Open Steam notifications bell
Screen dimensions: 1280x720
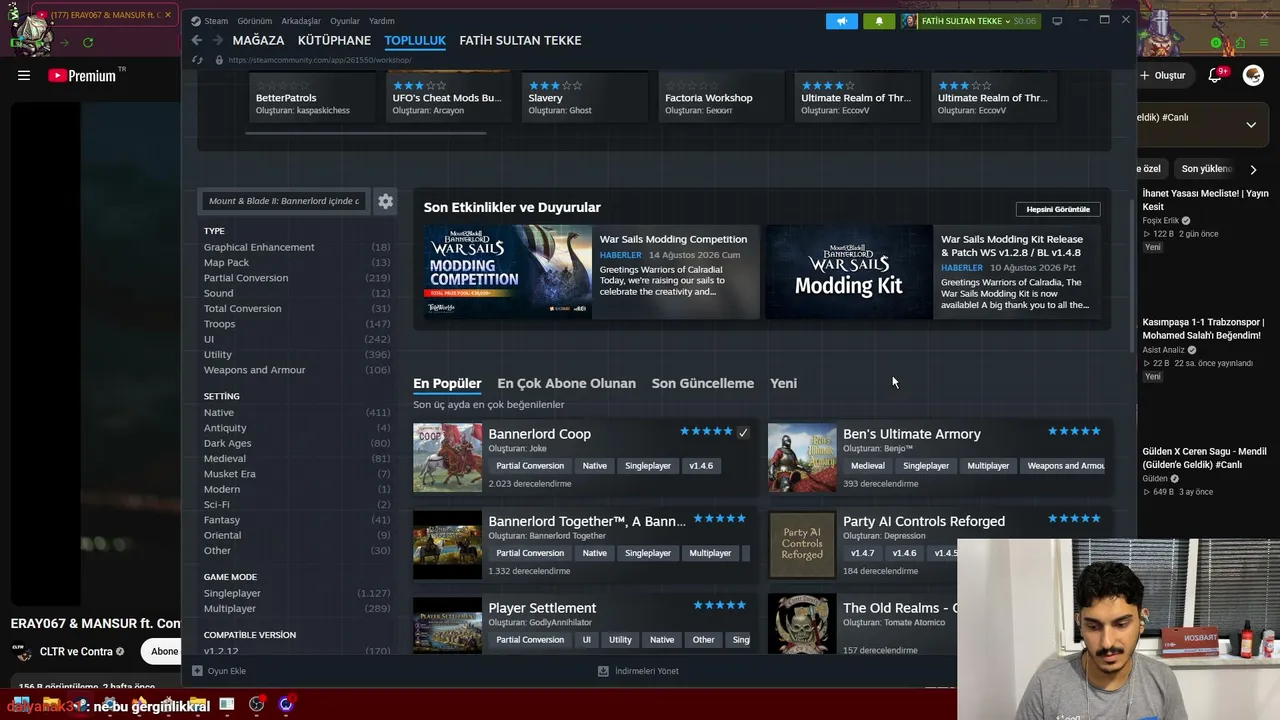click(x=879, y=21)
